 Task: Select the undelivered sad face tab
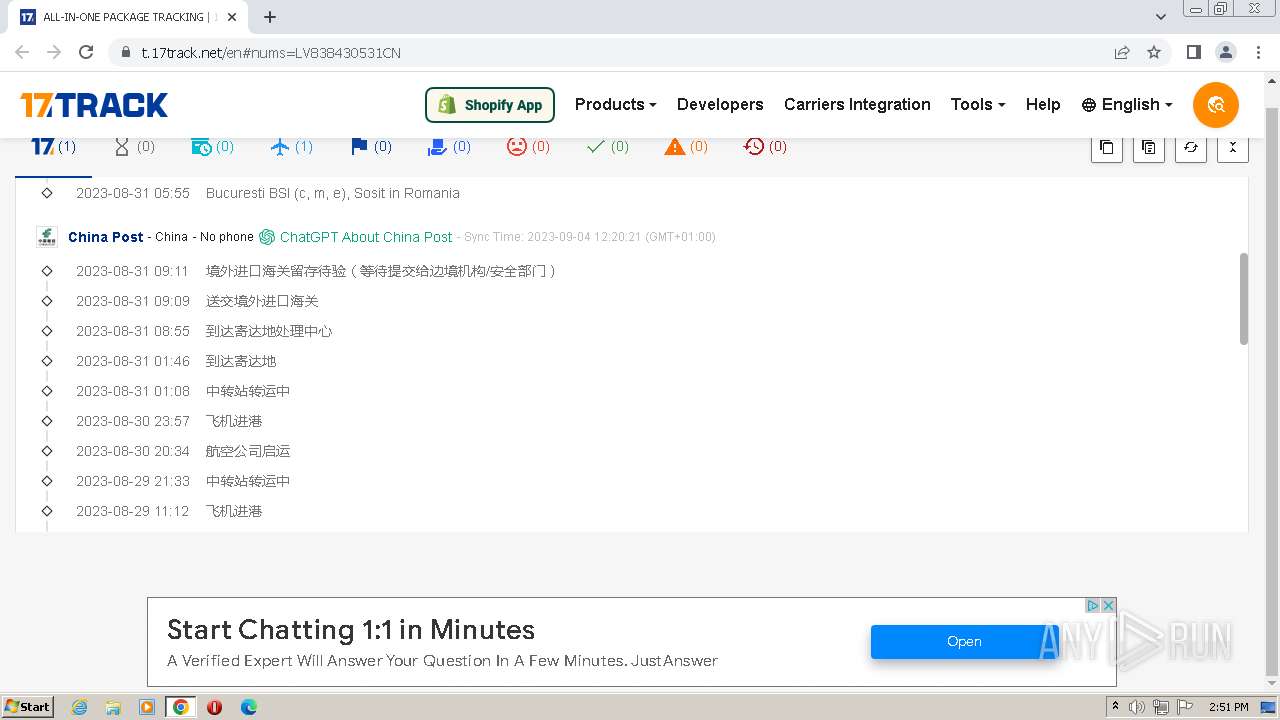pyautogui.click(x=528, y=147)
